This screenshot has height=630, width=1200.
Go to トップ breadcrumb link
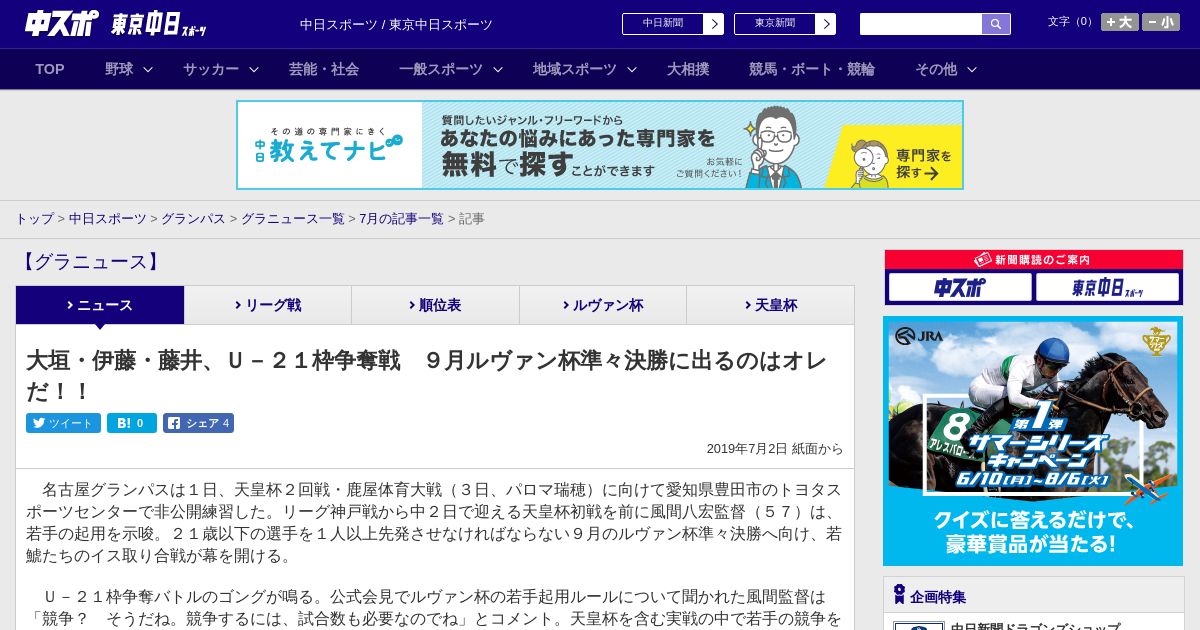(34, 218)
